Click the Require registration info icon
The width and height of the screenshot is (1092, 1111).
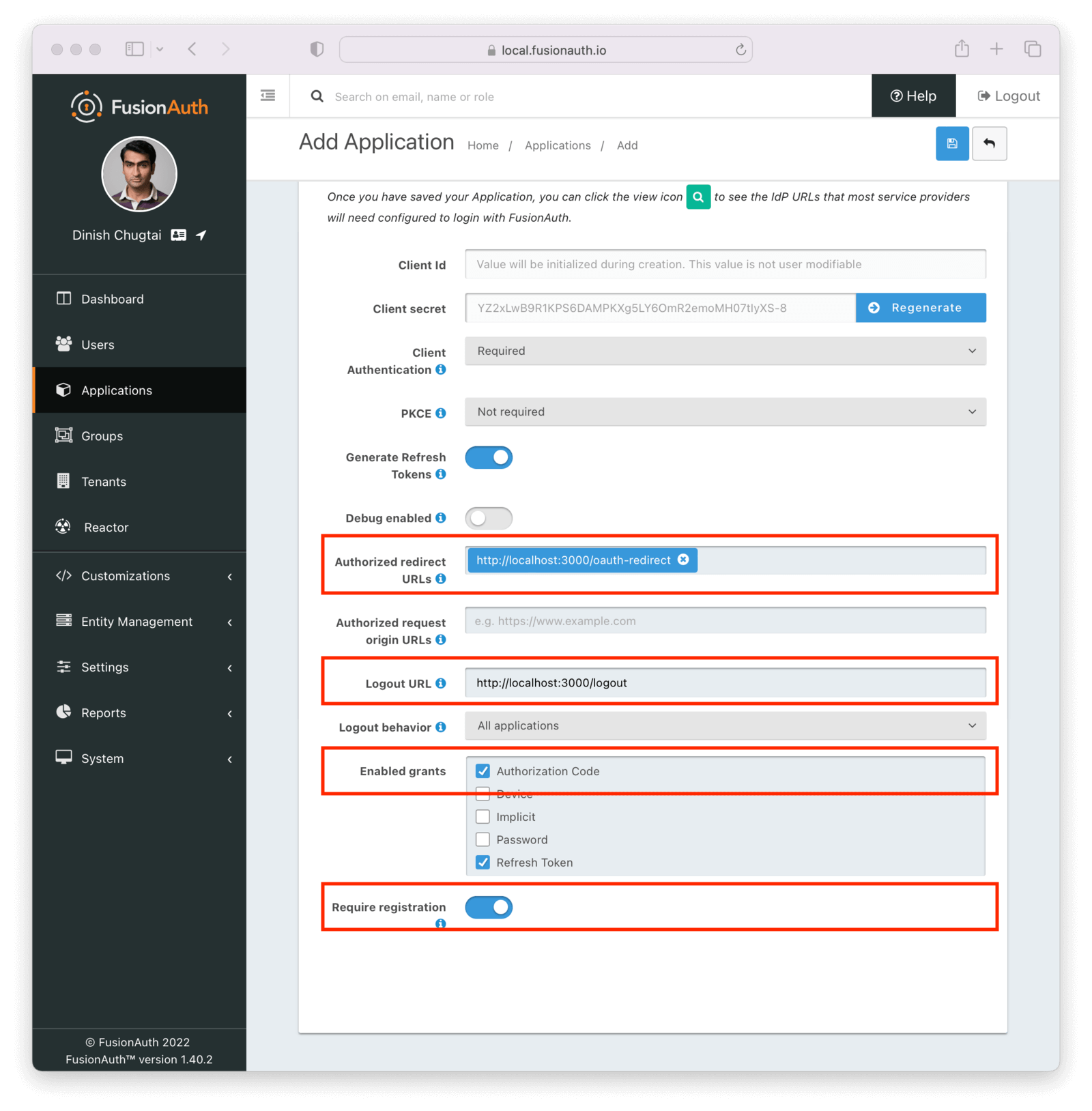[x=441, y=923]
